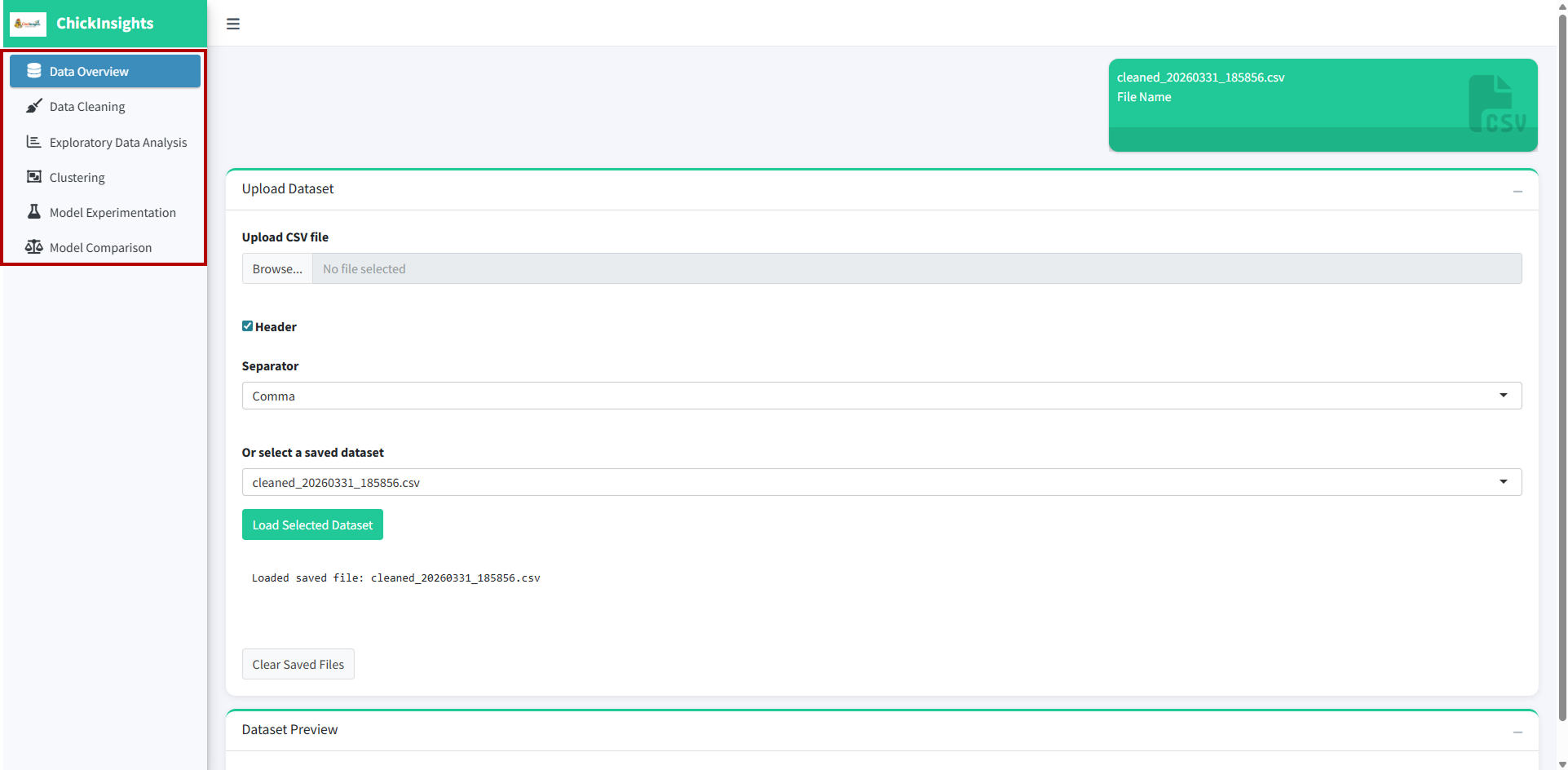The height and width of the screenshot is (770, 1568).
Task: Click the 'Upload Dataset' panel title
Action: click(x=288, y=188)
